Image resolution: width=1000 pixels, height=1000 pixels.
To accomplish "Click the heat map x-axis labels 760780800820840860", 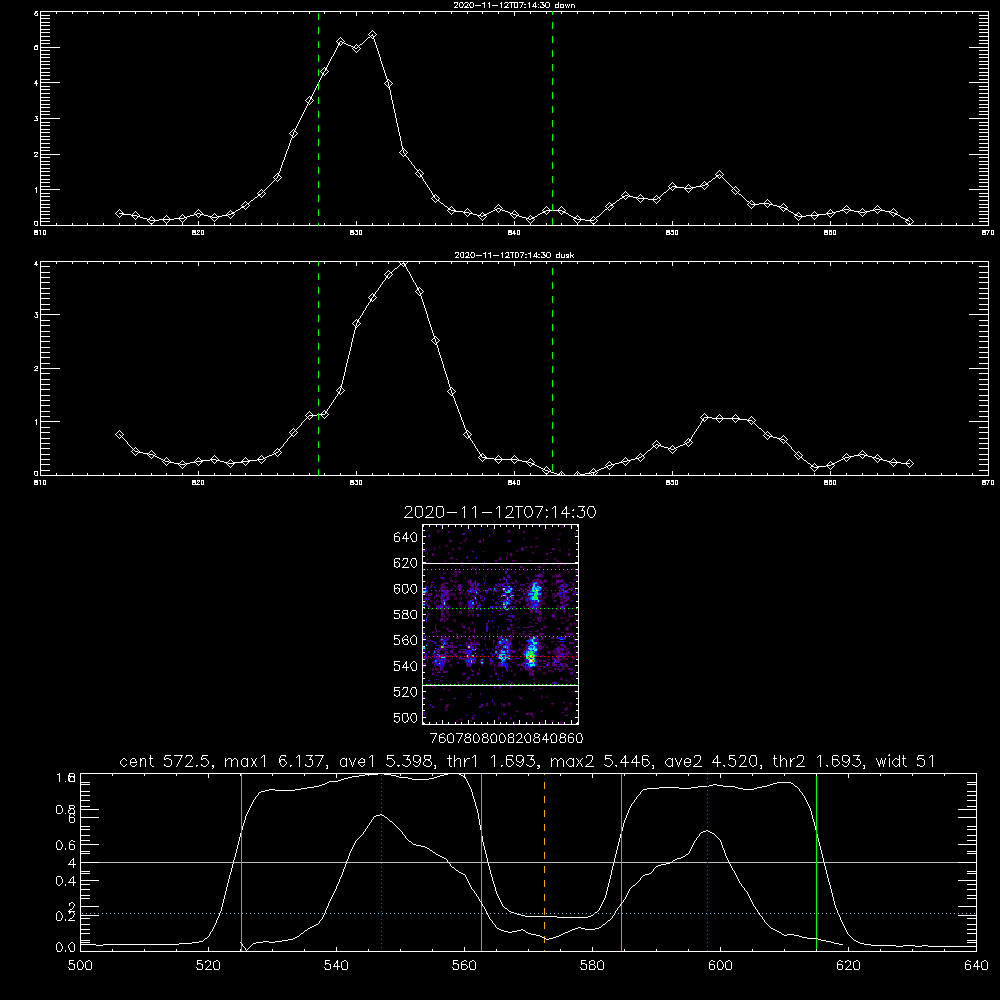I will [506, 738].
